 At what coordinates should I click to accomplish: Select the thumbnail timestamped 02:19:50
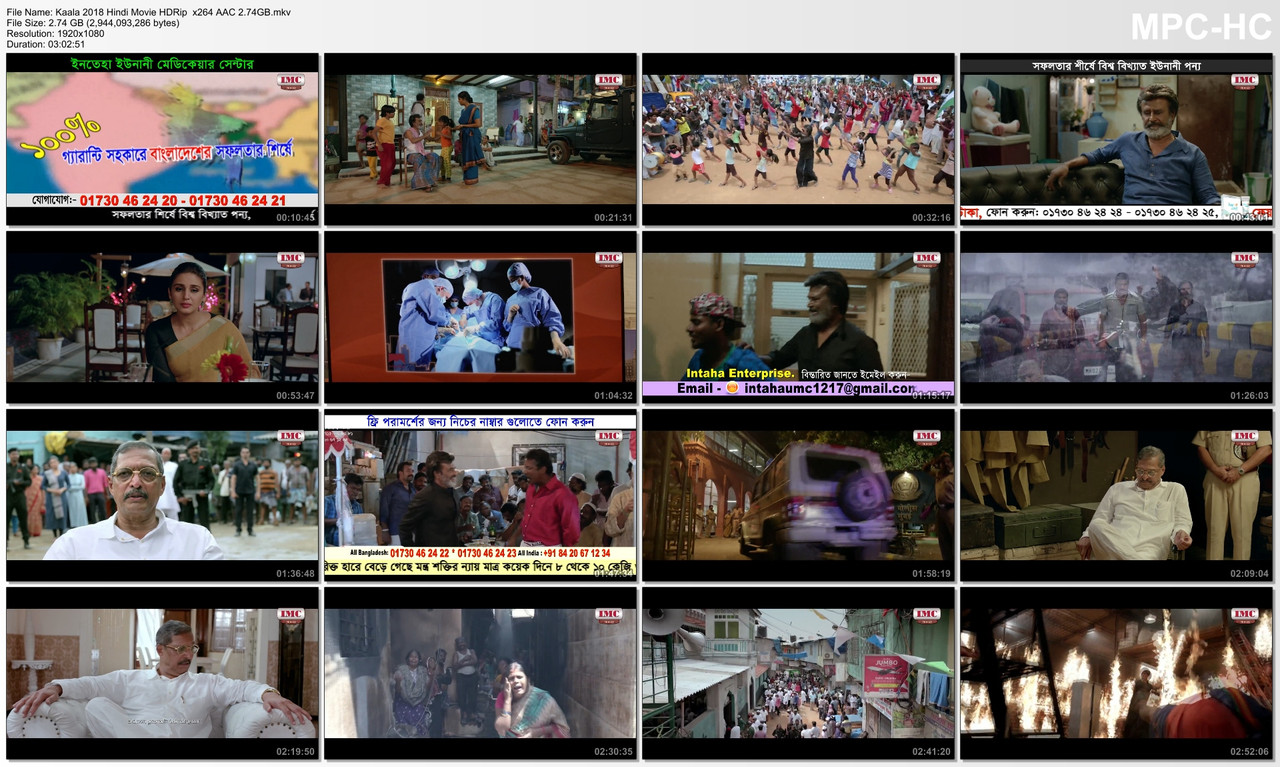[162, 673]
